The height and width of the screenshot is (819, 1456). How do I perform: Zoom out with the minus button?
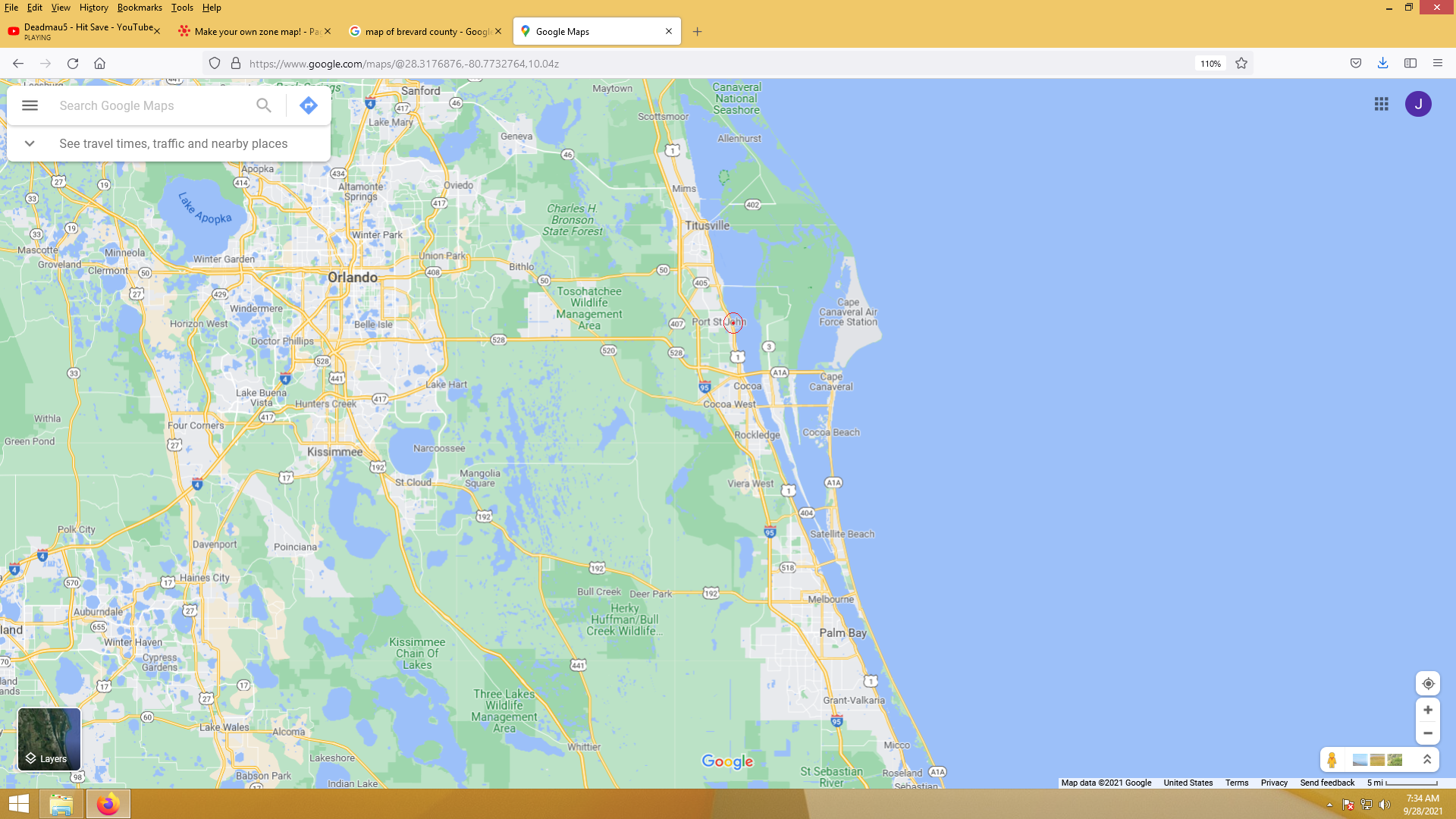[1427, 733]
